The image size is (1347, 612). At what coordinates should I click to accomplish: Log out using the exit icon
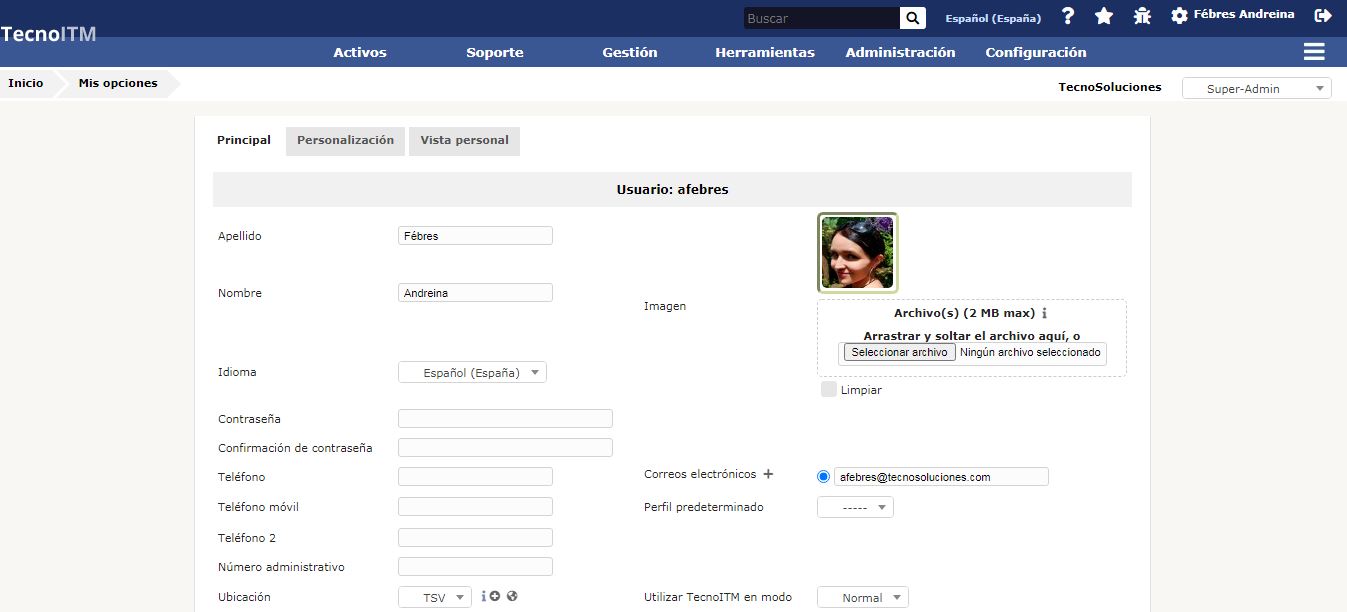coord(1323,16)
